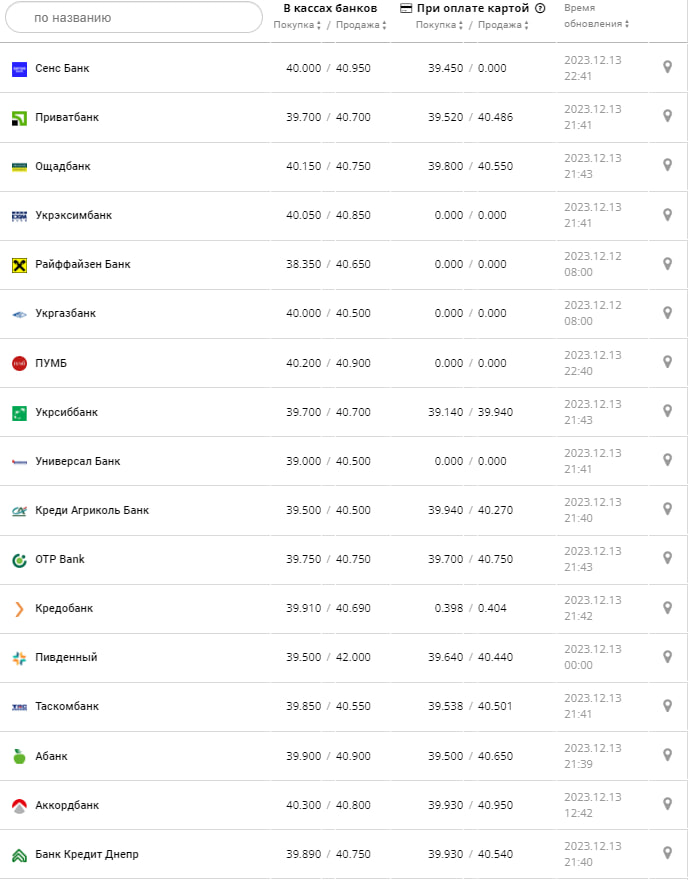Screen dimensions: 689x880
Task: Click the OTP Bank logo icon
Action: coord(19,560)
